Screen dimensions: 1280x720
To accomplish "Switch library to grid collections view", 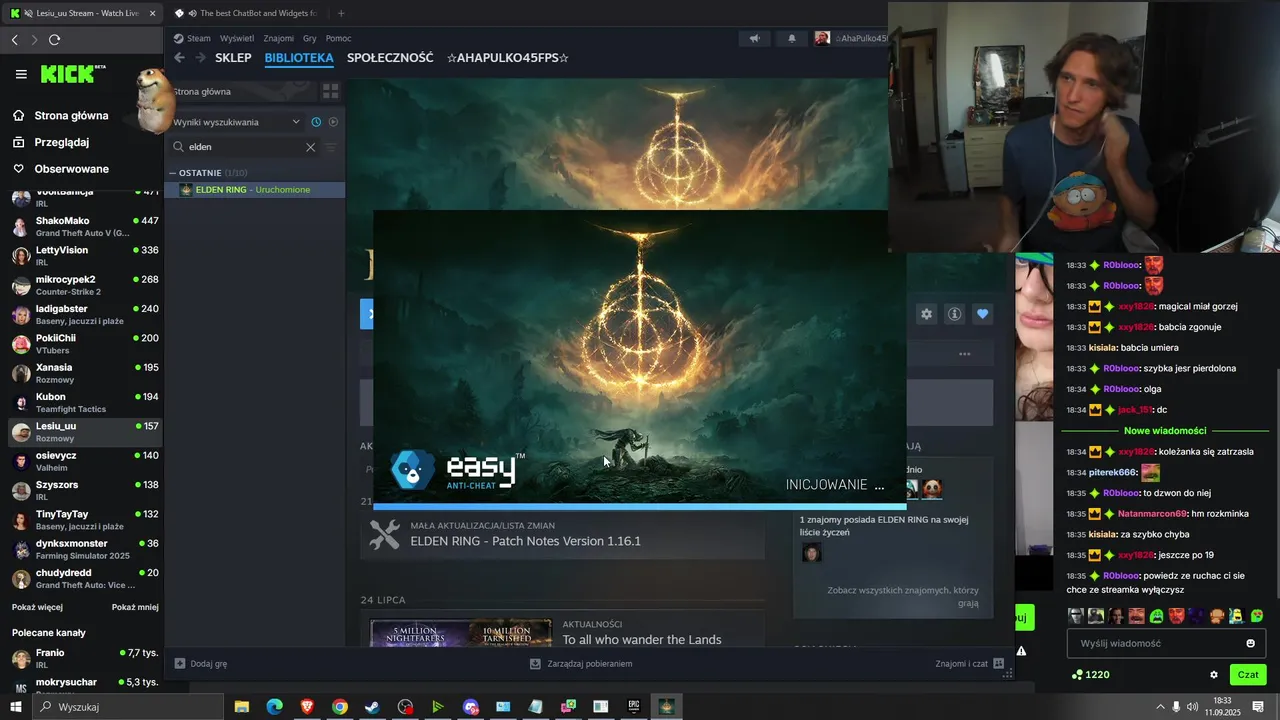I will click(331, 91).
